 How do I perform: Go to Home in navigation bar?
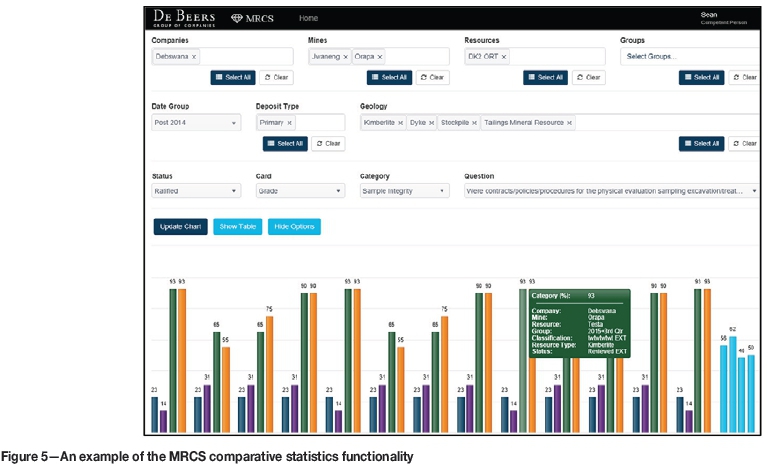click(309, 19)
